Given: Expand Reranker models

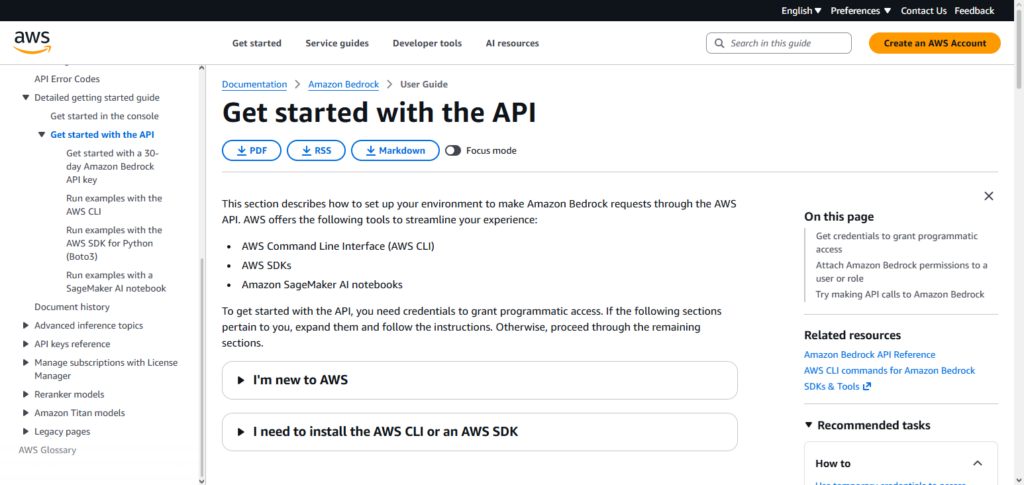Looking at the screenshot, I should [x=25, y=394].
